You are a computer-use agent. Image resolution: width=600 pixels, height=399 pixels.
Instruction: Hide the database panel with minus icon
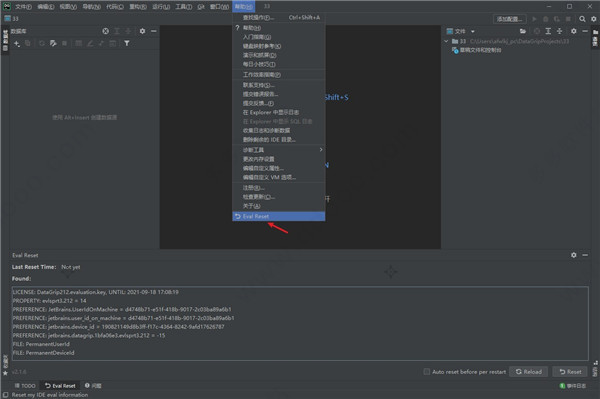(154, 31)
